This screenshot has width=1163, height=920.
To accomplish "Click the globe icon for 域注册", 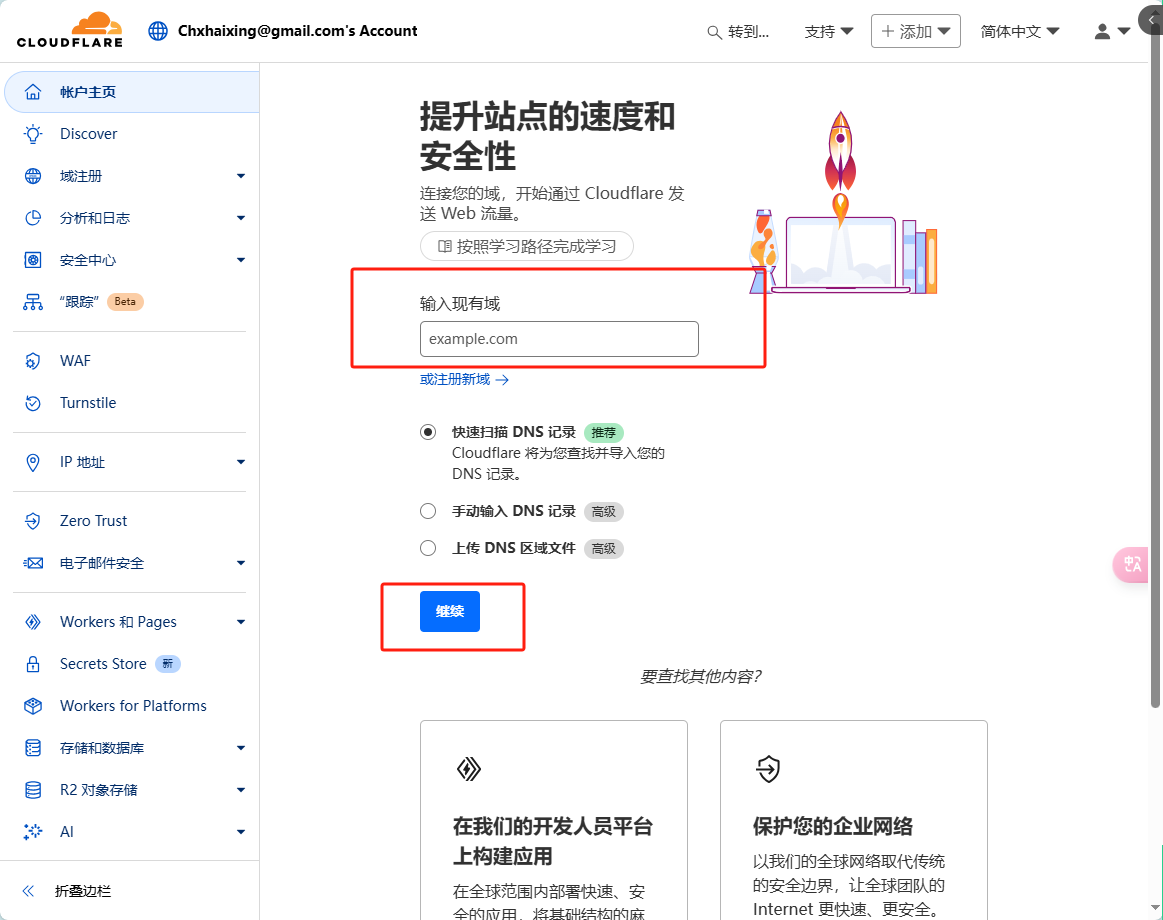I will tap(33, 176).
